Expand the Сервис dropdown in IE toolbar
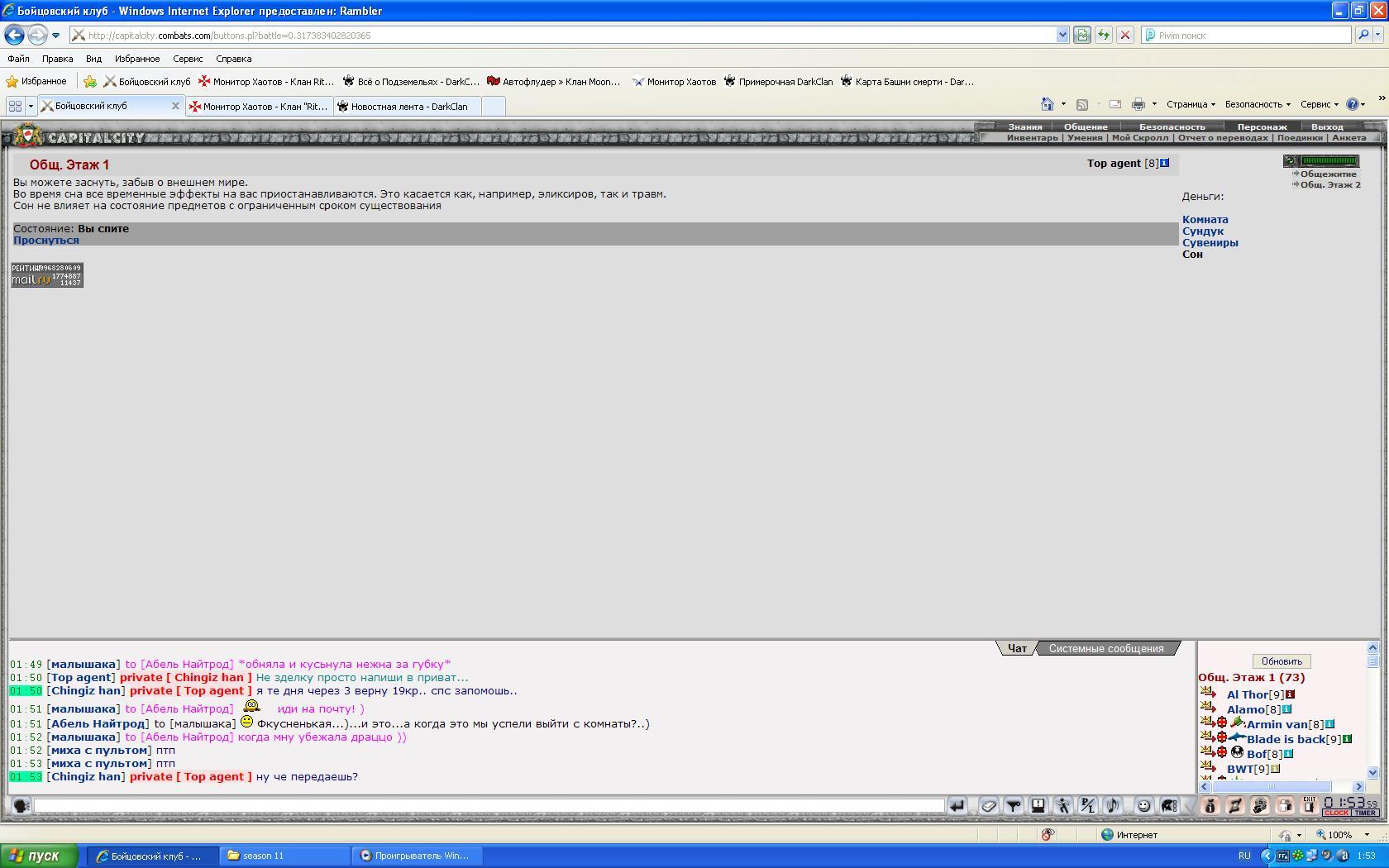Image resolution: width=1389 pixels, height=868 pixels. tap(1320, 104)
